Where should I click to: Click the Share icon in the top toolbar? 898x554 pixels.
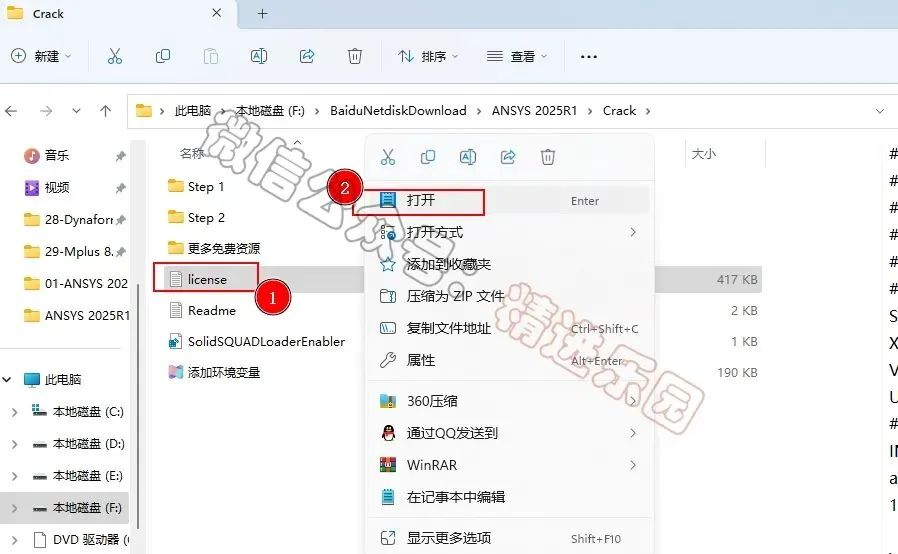pos(307,56)
